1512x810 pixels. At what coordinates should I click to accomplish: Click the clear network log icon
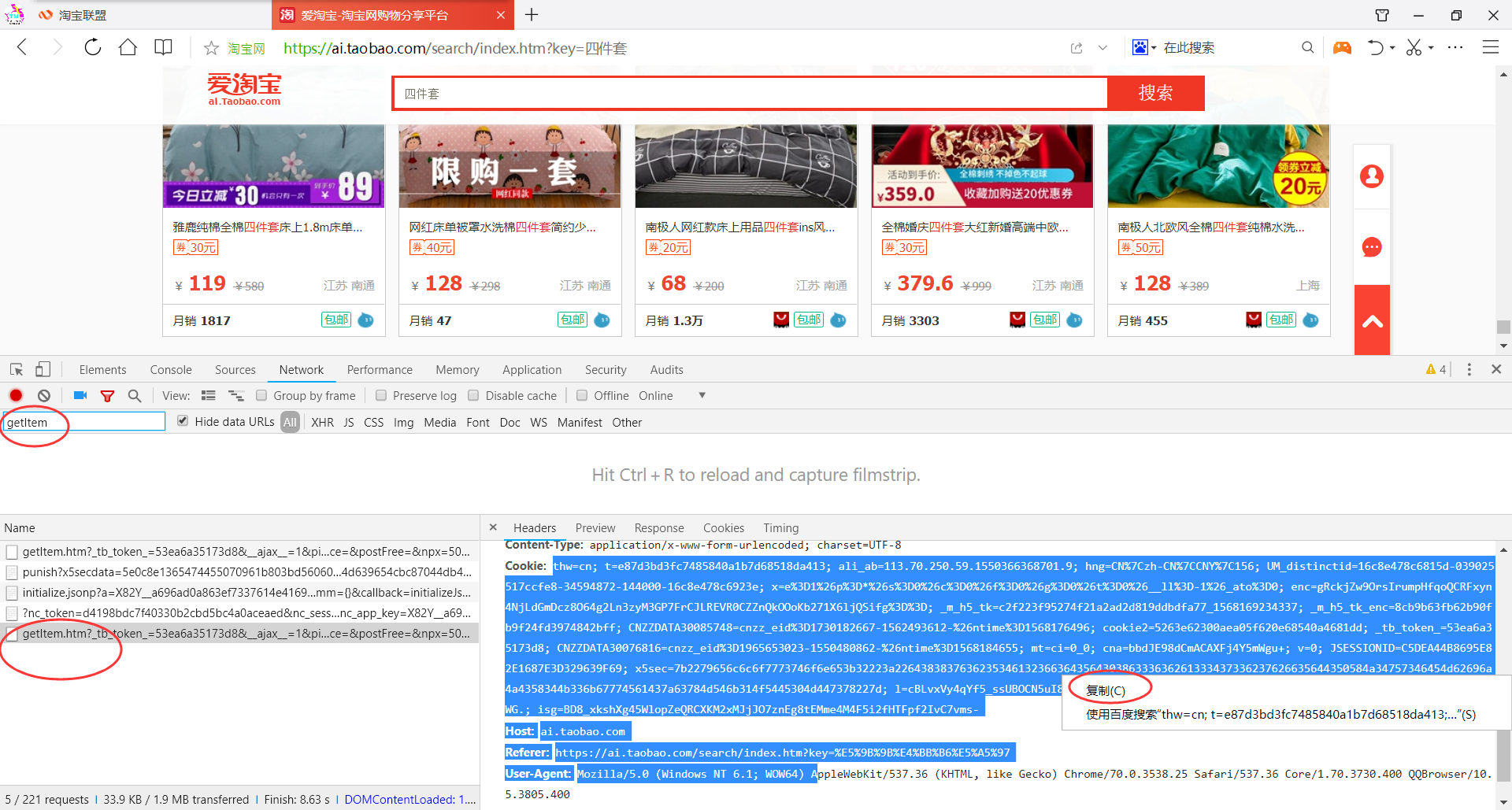click(44, 396)
